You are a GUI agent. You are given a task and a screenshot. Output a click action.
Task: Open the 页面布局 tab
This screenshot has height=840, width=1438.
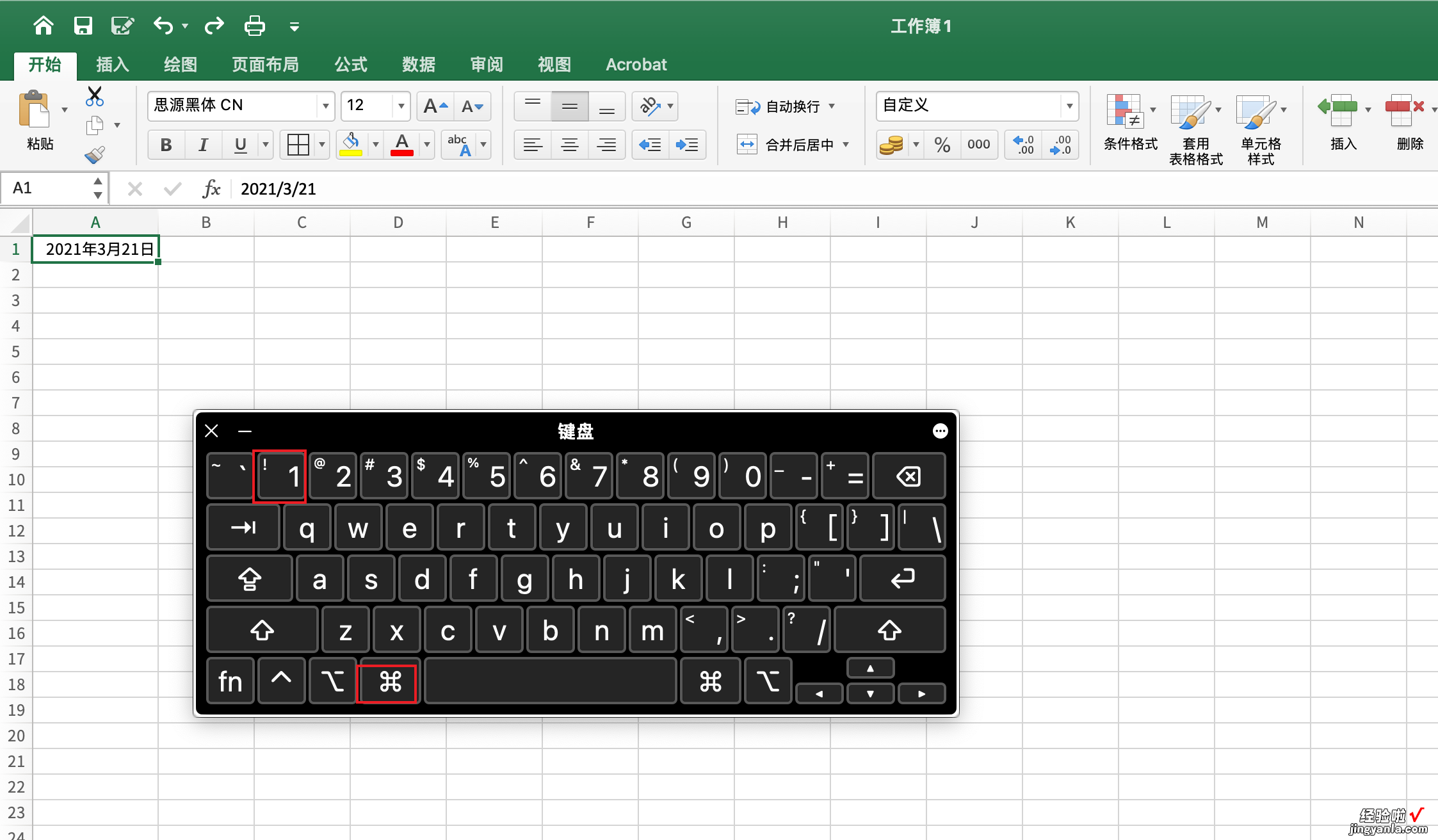tap(266, 65)
